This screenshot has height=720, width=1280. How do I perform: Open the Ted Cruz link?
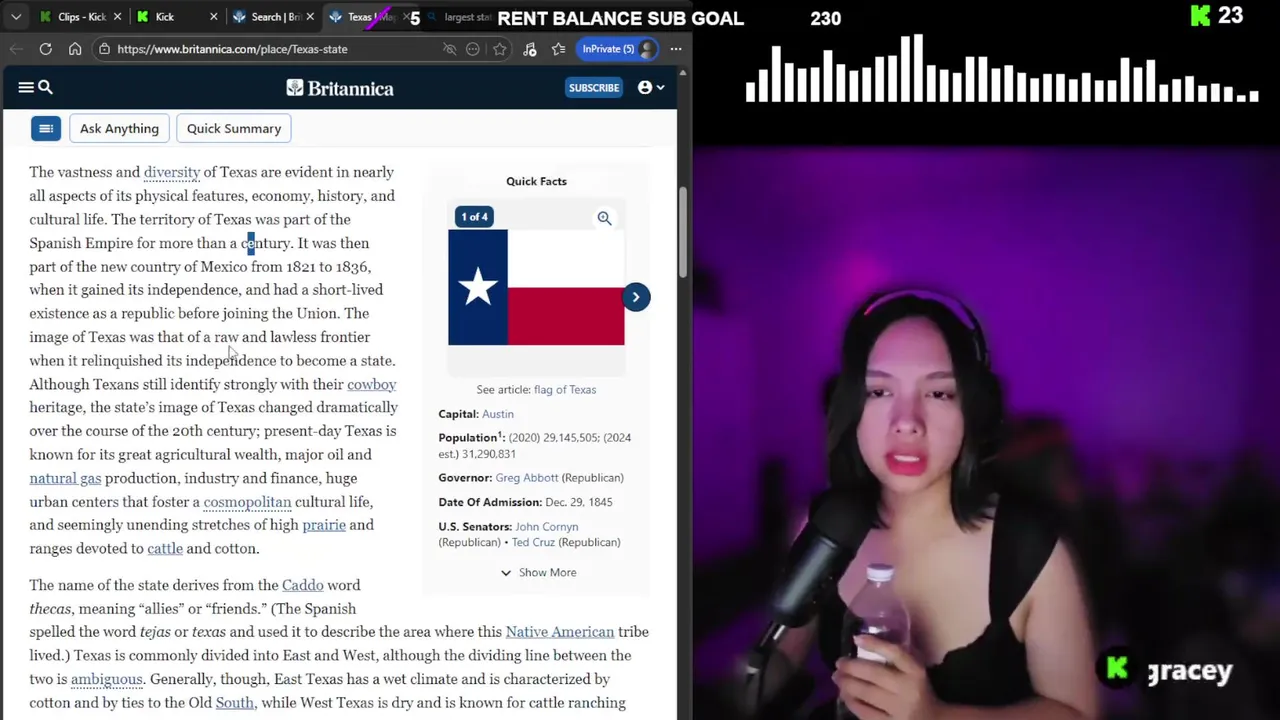533,543
